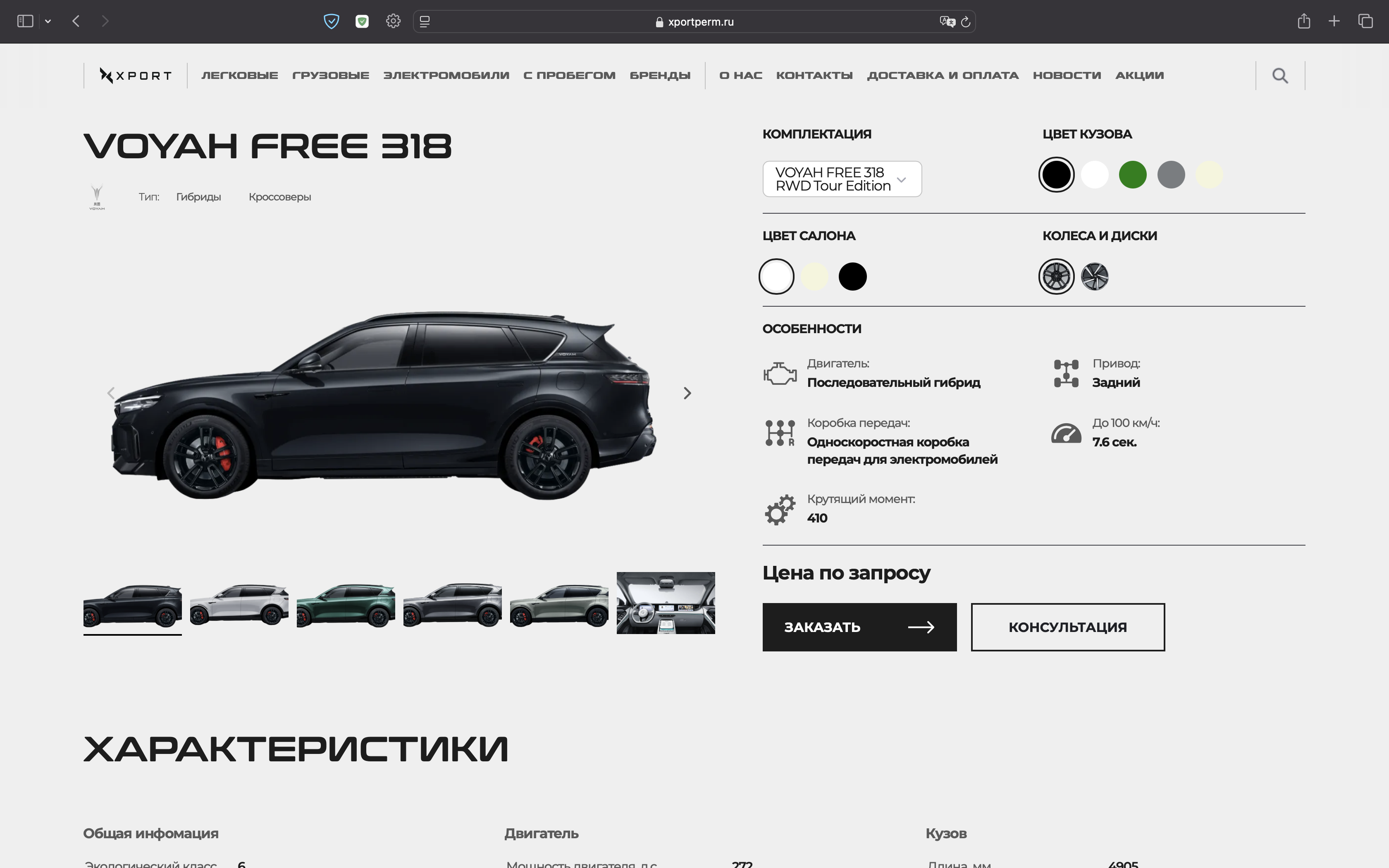Click the torque value 410
Screen dimensions: 1389x868
(x=817, y=518)
